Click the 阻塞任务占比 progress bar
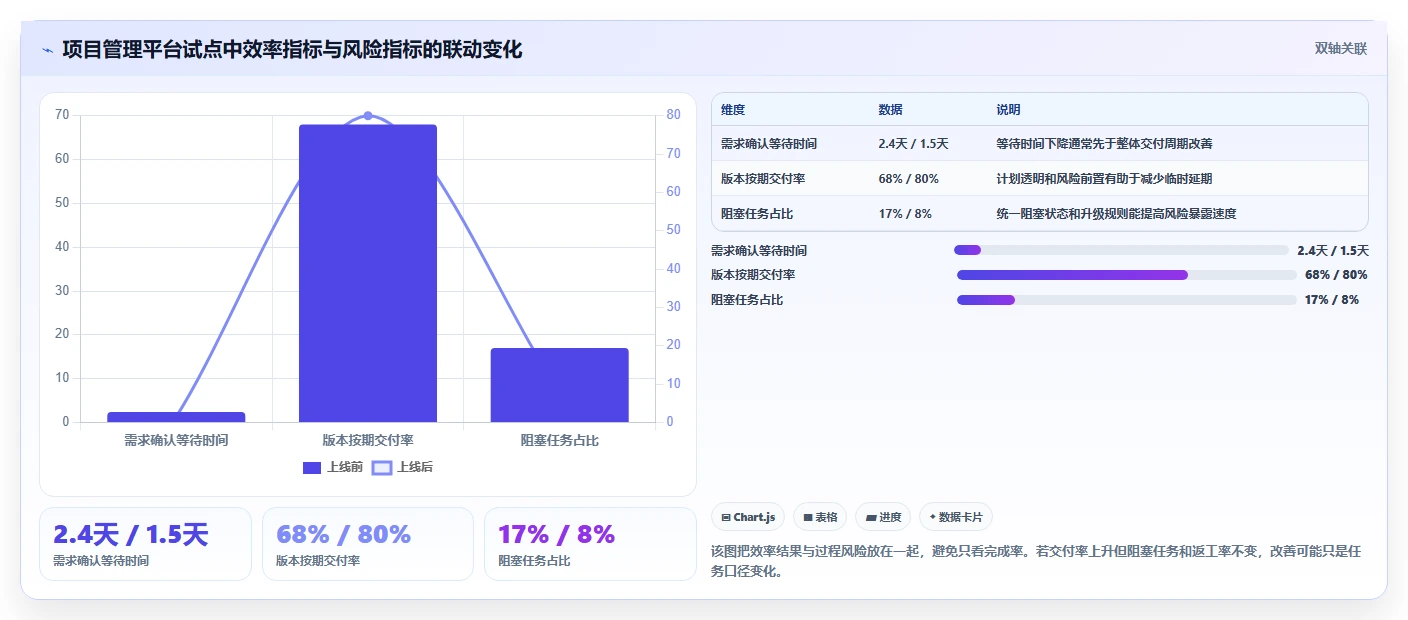This screenshot has width=1408, height=620. click(1126, 299)
